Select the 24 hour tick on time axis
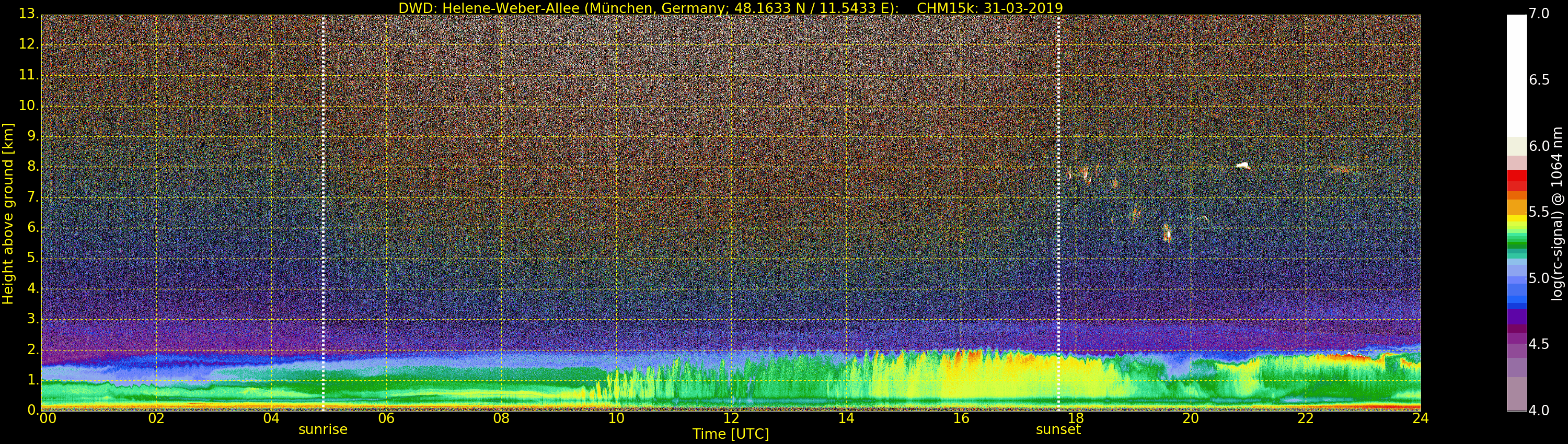1568x444 pixels. point(1420,418)
